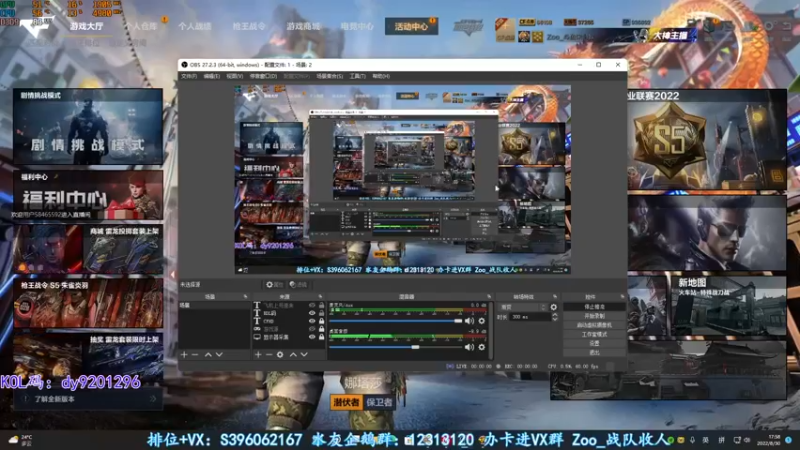Open 停靠窗口(D) menu in OBS
Viewport: 800px width, 450px height.
pyautogui.click(x=263, y=76)
